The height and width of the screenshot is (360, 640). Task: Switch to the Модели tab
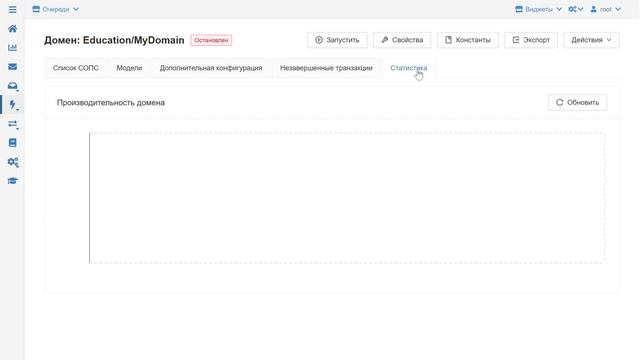(129, 68)
